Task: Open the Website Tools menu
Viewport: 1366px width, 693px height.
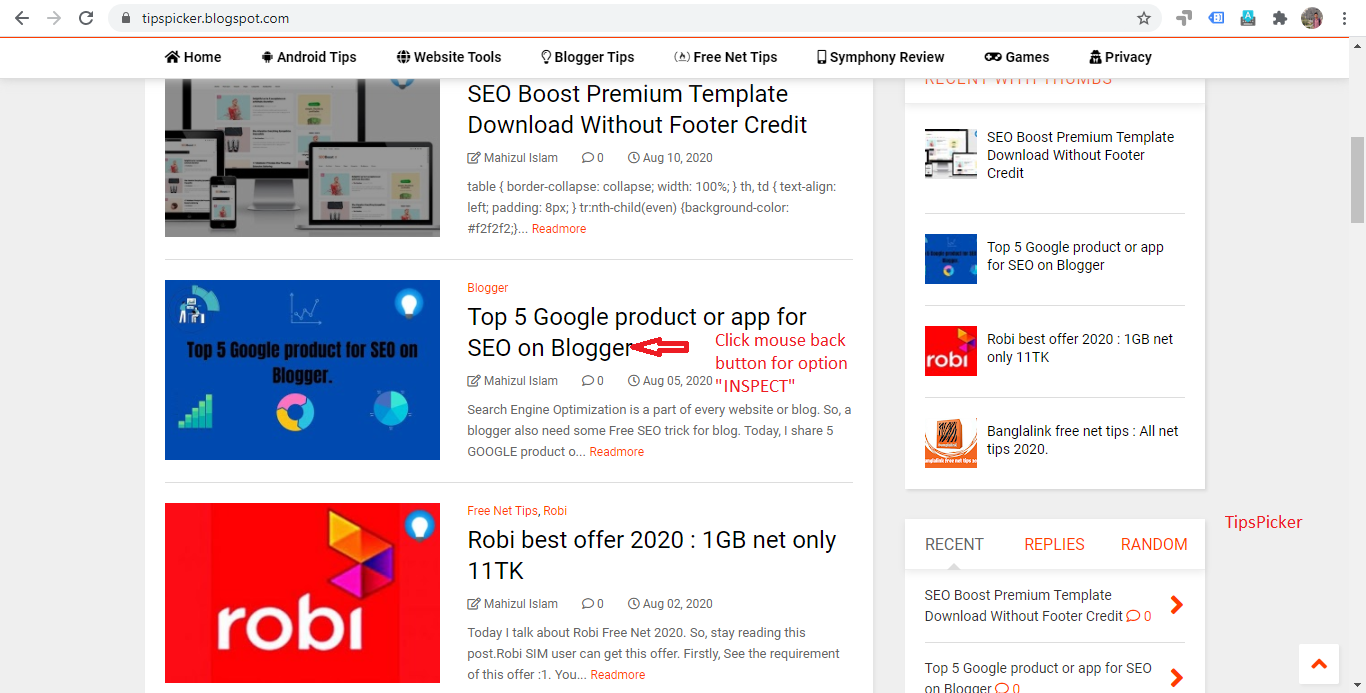Action: coord(449,57)
